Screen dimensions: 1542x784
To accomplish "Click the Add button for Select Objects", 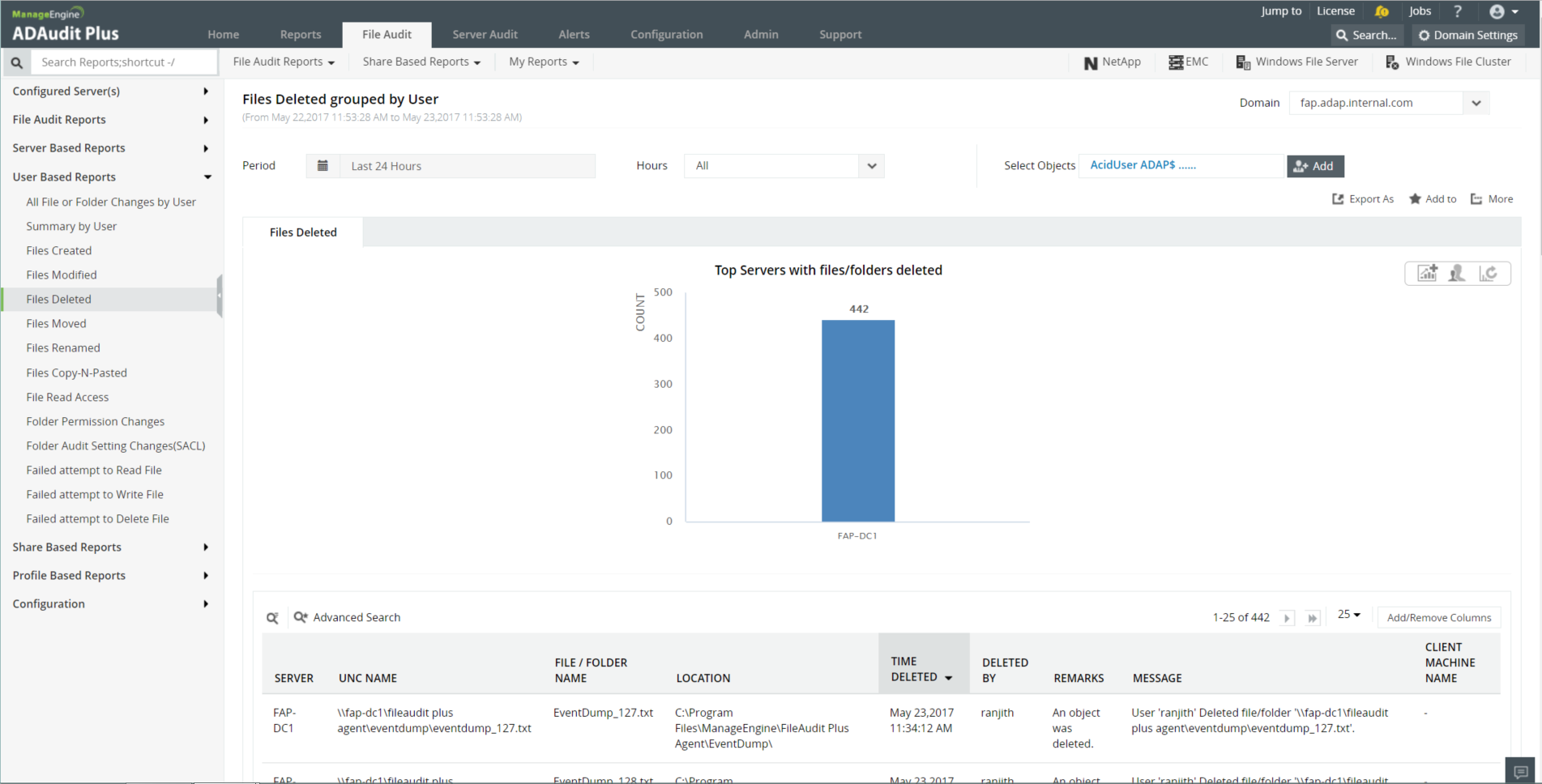I will click(1314, 166).
